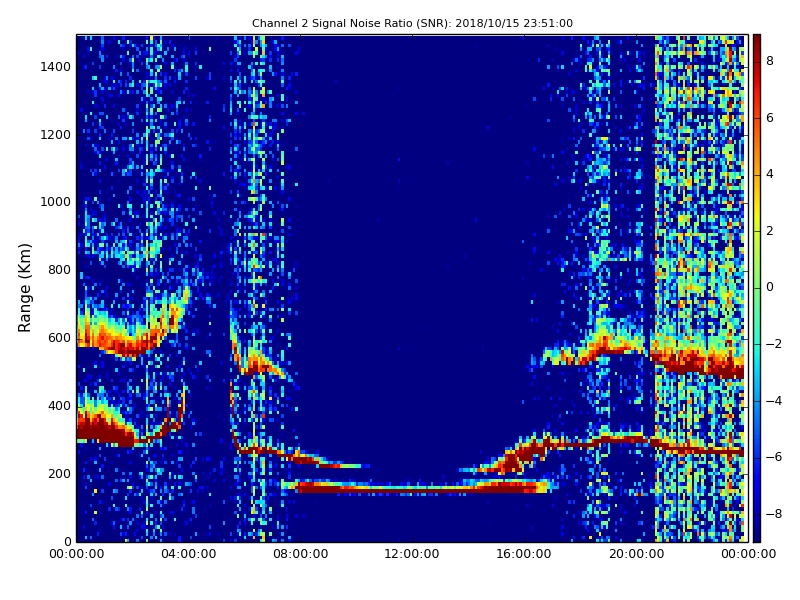Click the 600 range tick label
This screenshot has width=800, height=600.
(59, 338)
